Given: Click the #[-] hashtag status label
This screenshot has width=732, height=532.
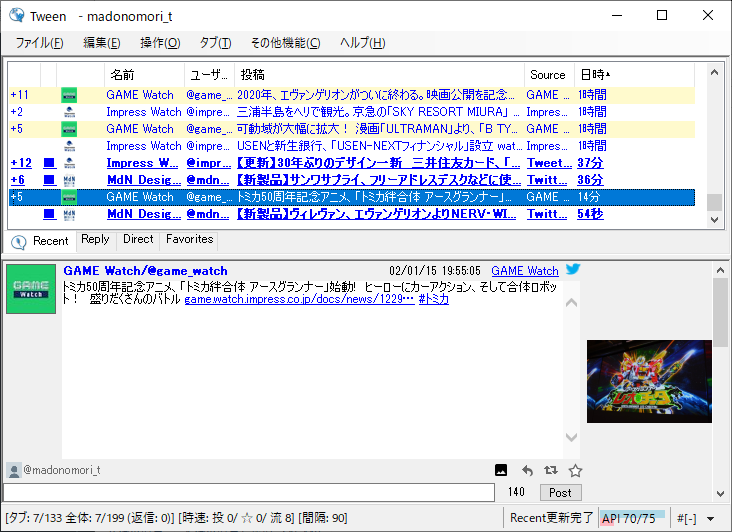Looking at the screenshot, I should [x=687, y=518].
